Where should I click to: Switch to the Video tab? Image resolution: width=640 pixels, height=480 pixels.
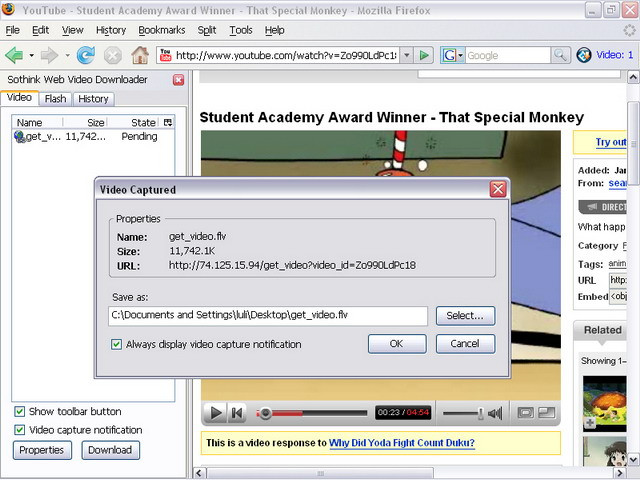pyautogui.click(x=20, y=98)
